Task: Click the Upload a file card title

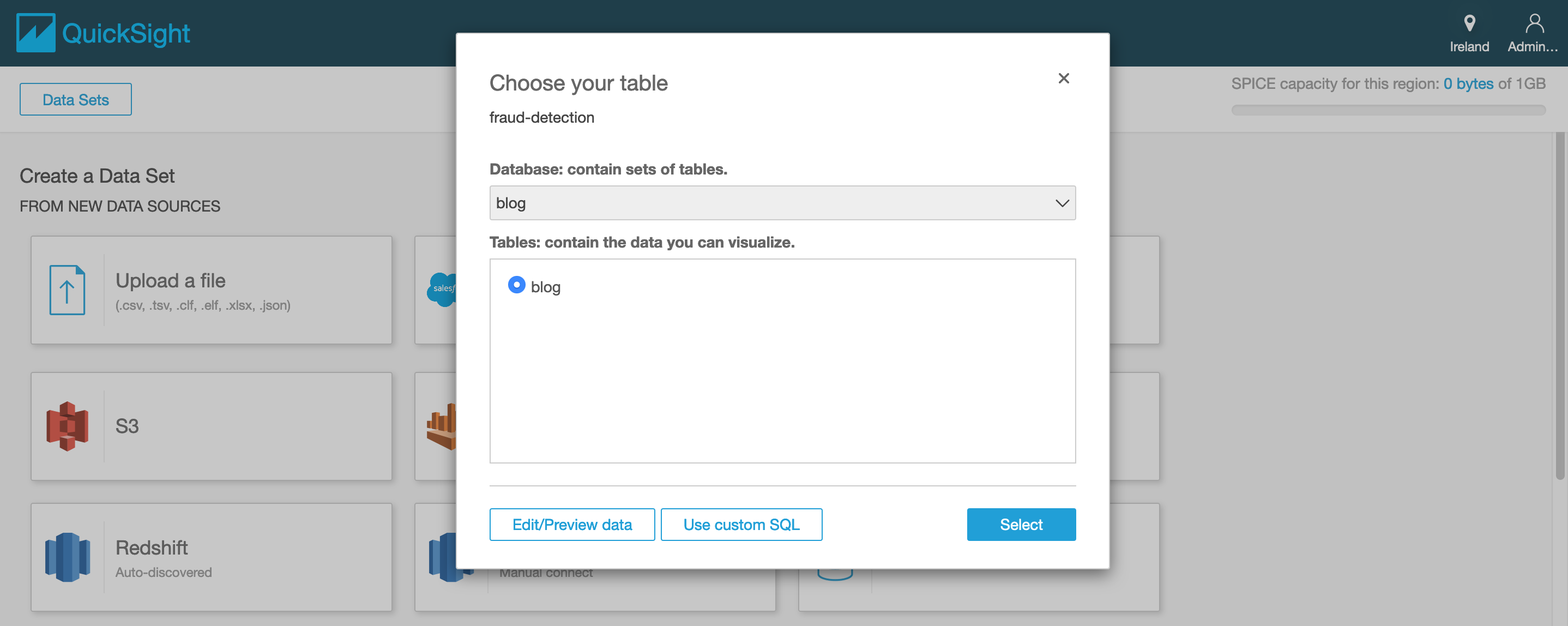Action: click(x=171, y=281)
